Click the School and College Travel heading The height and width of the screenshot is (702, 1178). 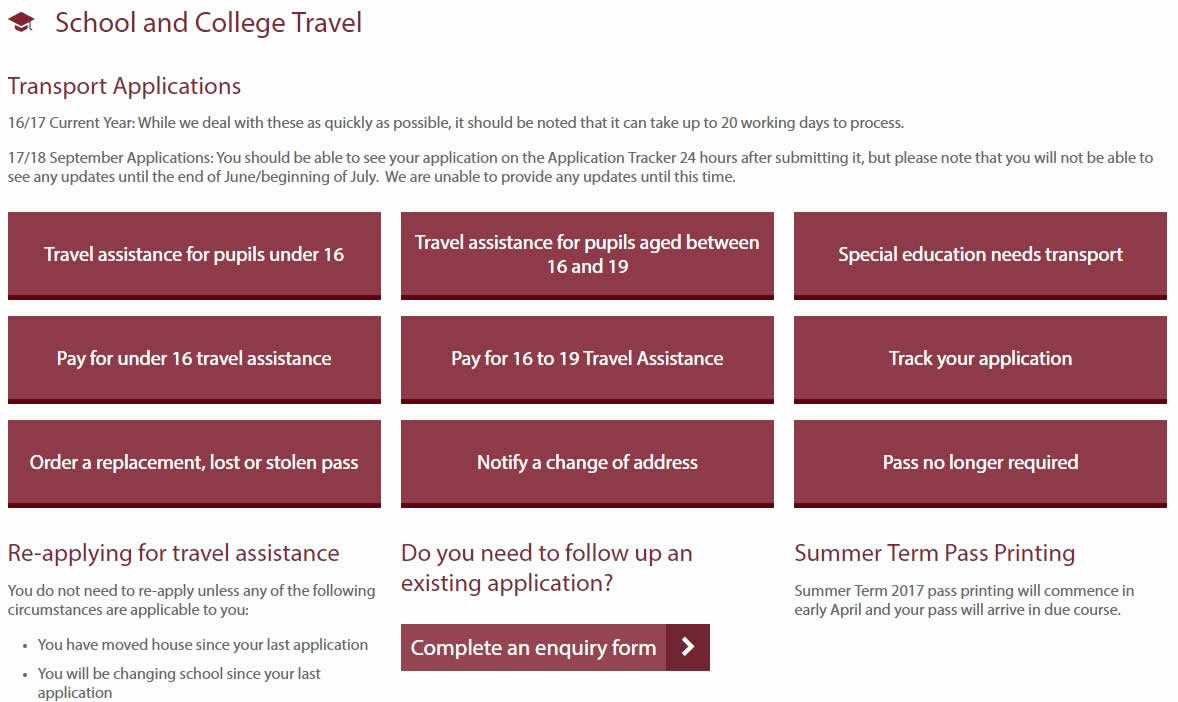pos(208,23)
